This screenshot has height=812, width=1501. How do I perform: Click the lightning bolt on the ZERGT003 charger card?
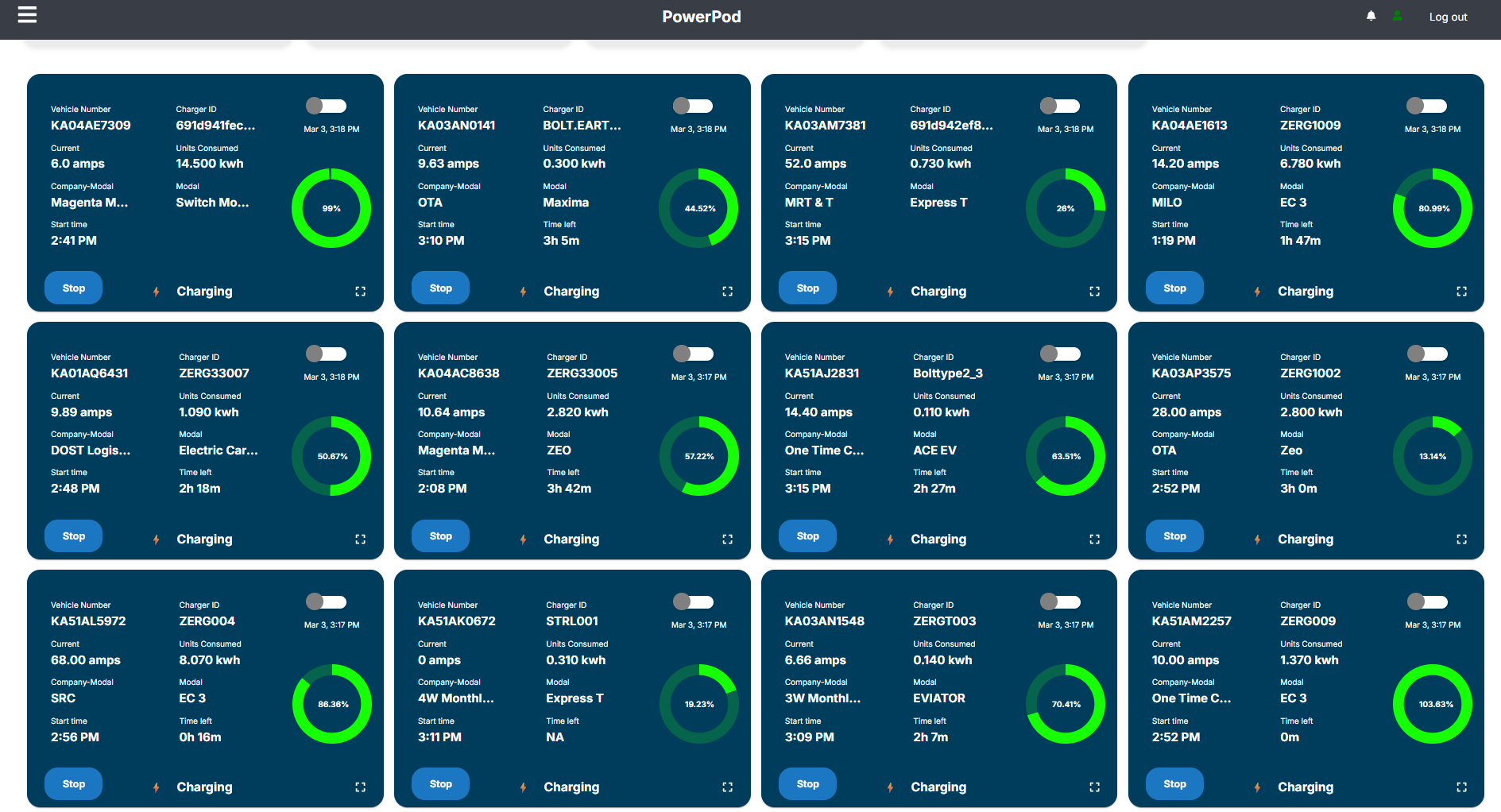click(890, 787)
